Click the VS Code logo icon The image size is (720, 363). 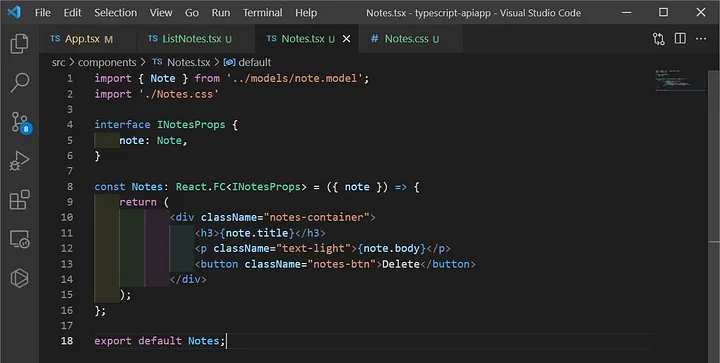pyautogui.click(x=14, y=12)
